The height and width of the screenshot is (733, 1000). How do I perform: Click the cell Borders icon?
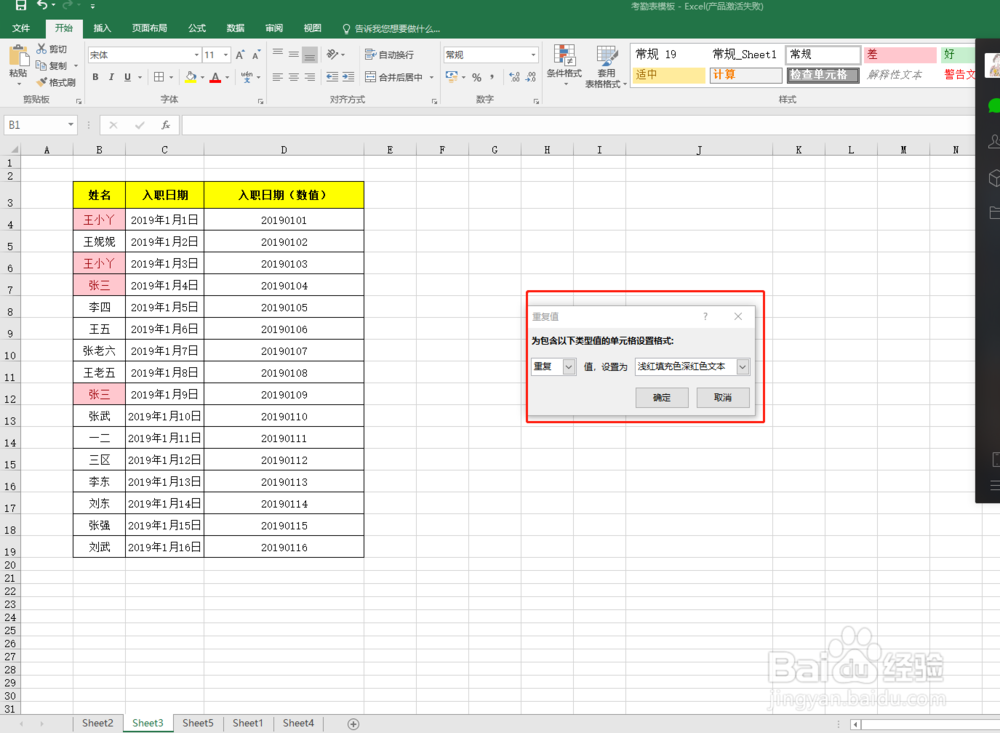[159, 77]
